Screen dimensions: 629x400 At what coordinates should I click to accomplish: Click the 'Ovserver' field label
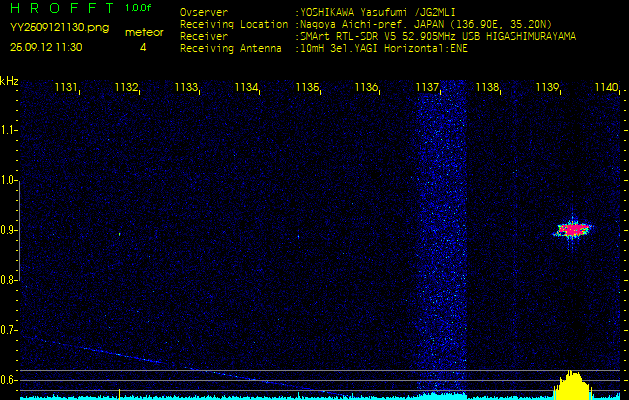[204, 13]
